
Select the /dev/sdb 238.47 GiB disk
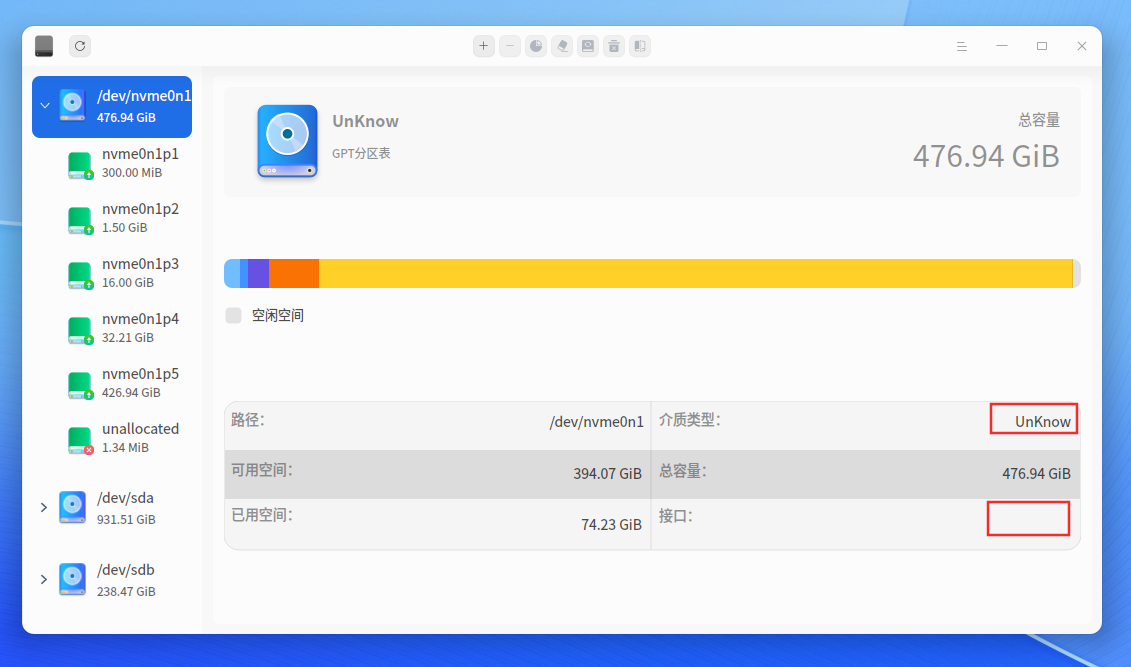[112, 580]
